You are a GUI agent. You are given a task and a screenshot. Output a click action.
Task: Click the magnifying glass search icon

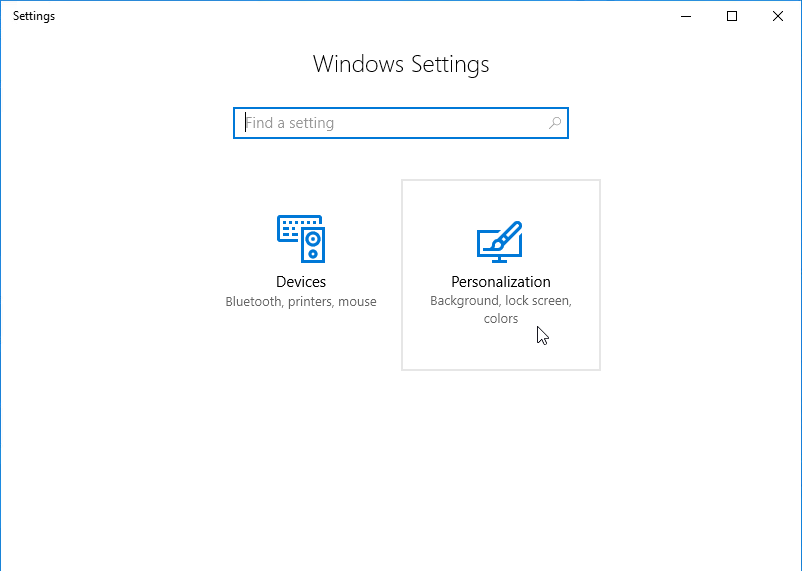555,123
